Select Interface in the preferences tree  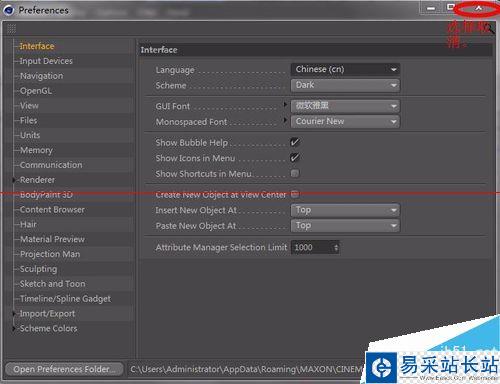click(x=37, y=46)
